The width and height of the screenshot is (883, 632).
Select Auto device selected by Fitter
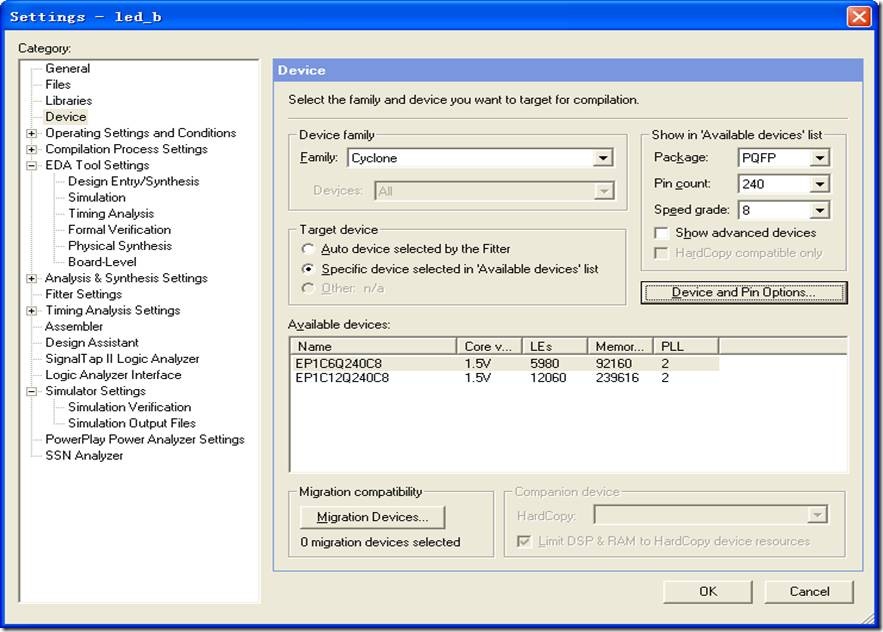pos(309,249)
